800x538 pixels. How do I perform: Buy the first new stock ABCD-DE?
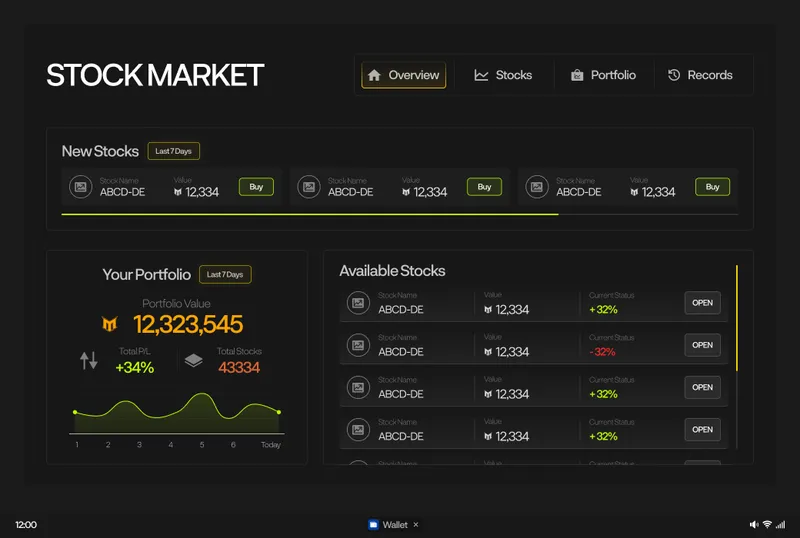pyautogui.click(x=256, y=187)
